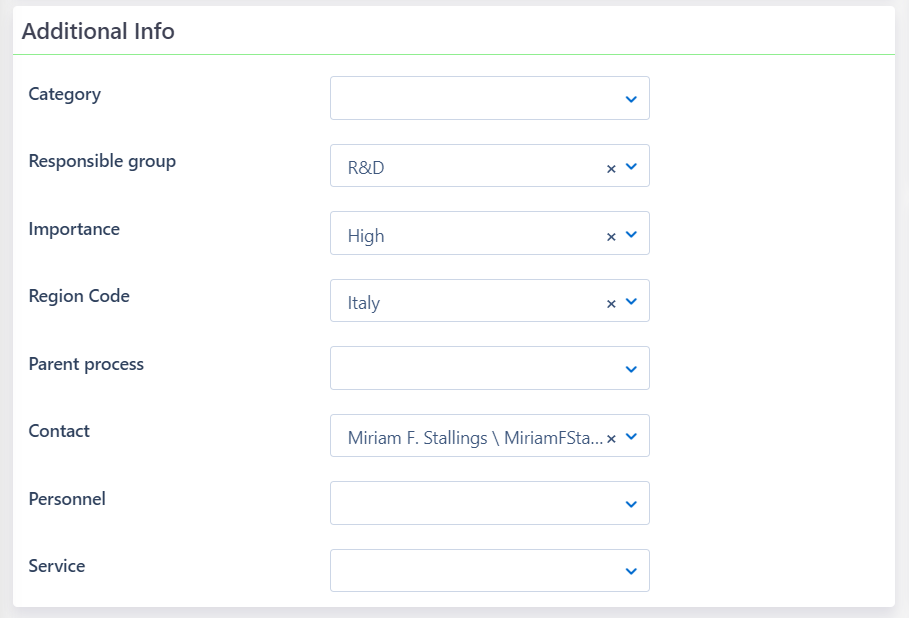Image resolution: width=909 pixels, height=618 pixels.
Task: Expand the Importance selection list
Action: click(632, 235)
